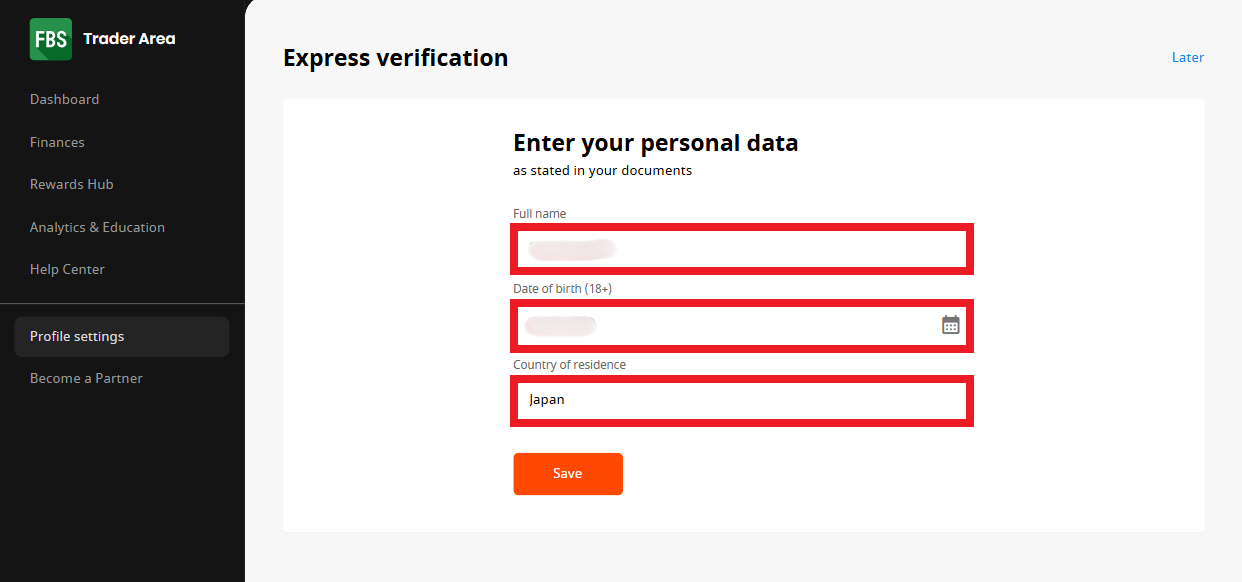Click the Date of birth field
Viewport: 1242px width, 582px height.
point(742,325)
